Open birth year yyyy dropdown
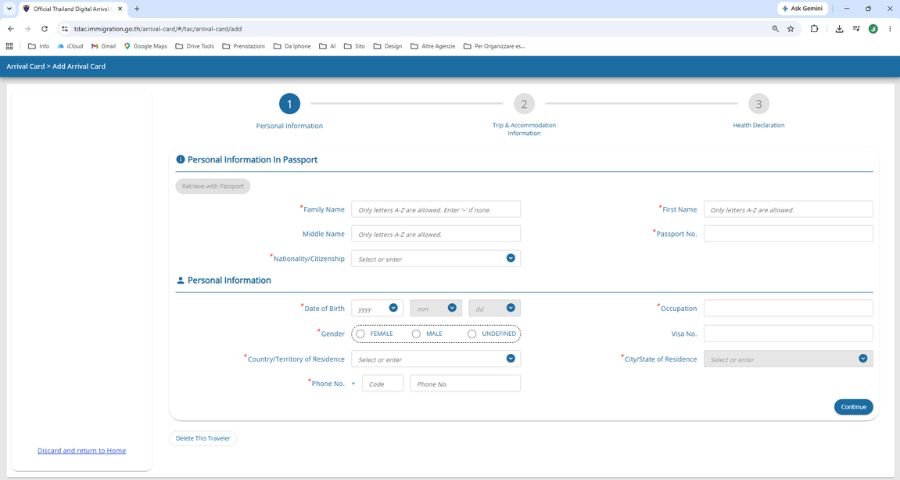The width and height of the screenshot is (900, 480). (377, 308)
